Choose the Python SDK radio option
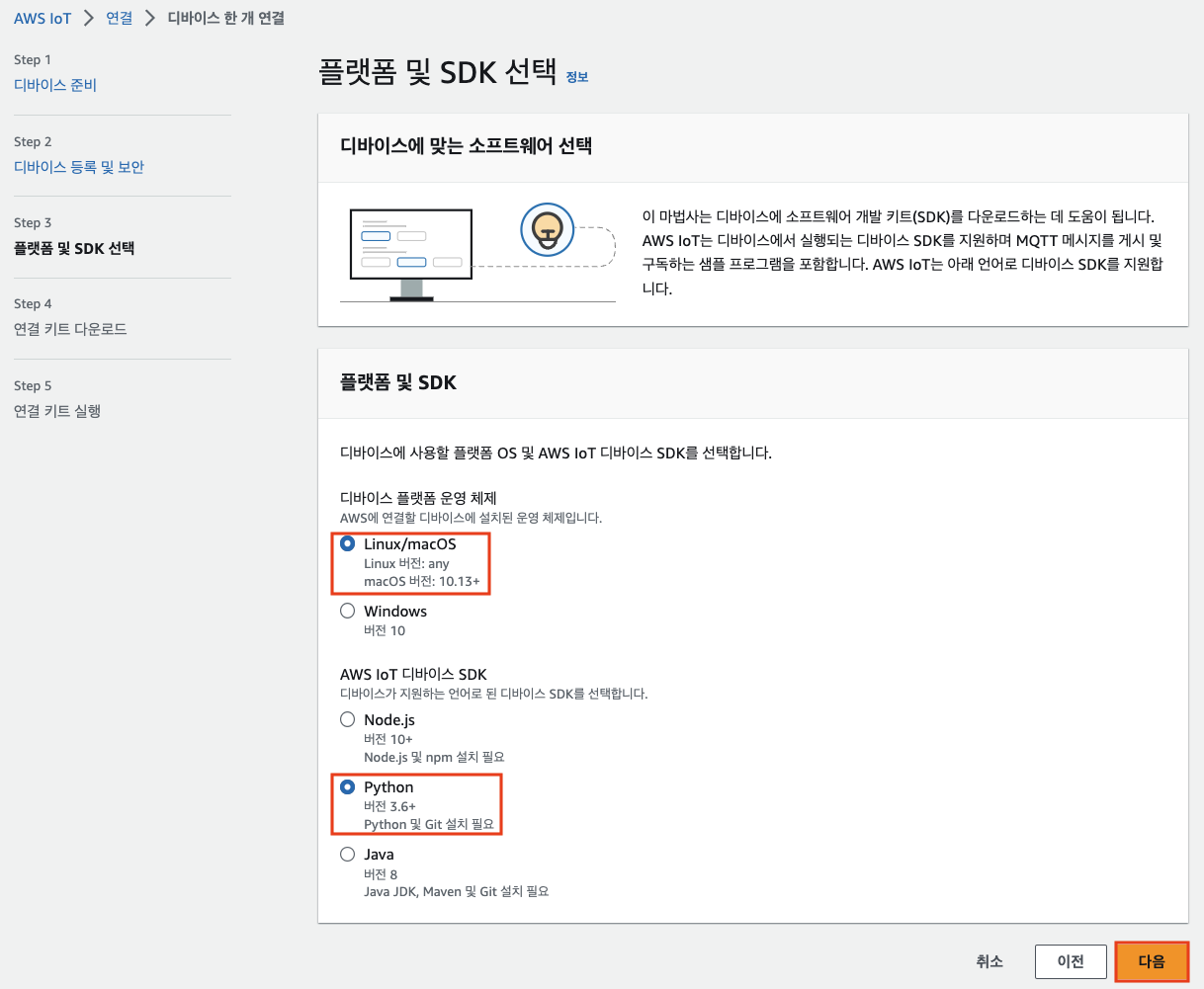This screenshot has height=989, width=1204. 347,787
